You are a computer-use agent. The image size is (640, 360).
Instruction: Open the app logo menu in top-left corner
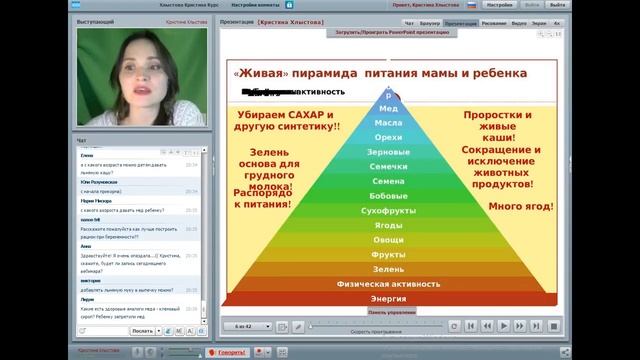[76, 5]
